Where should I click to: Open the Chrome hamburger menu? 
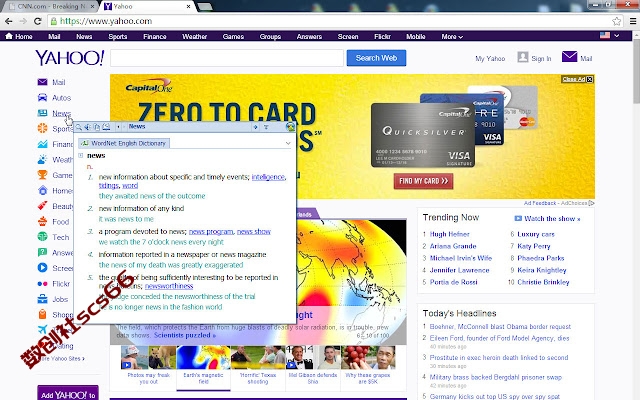[x=633, y=21]
